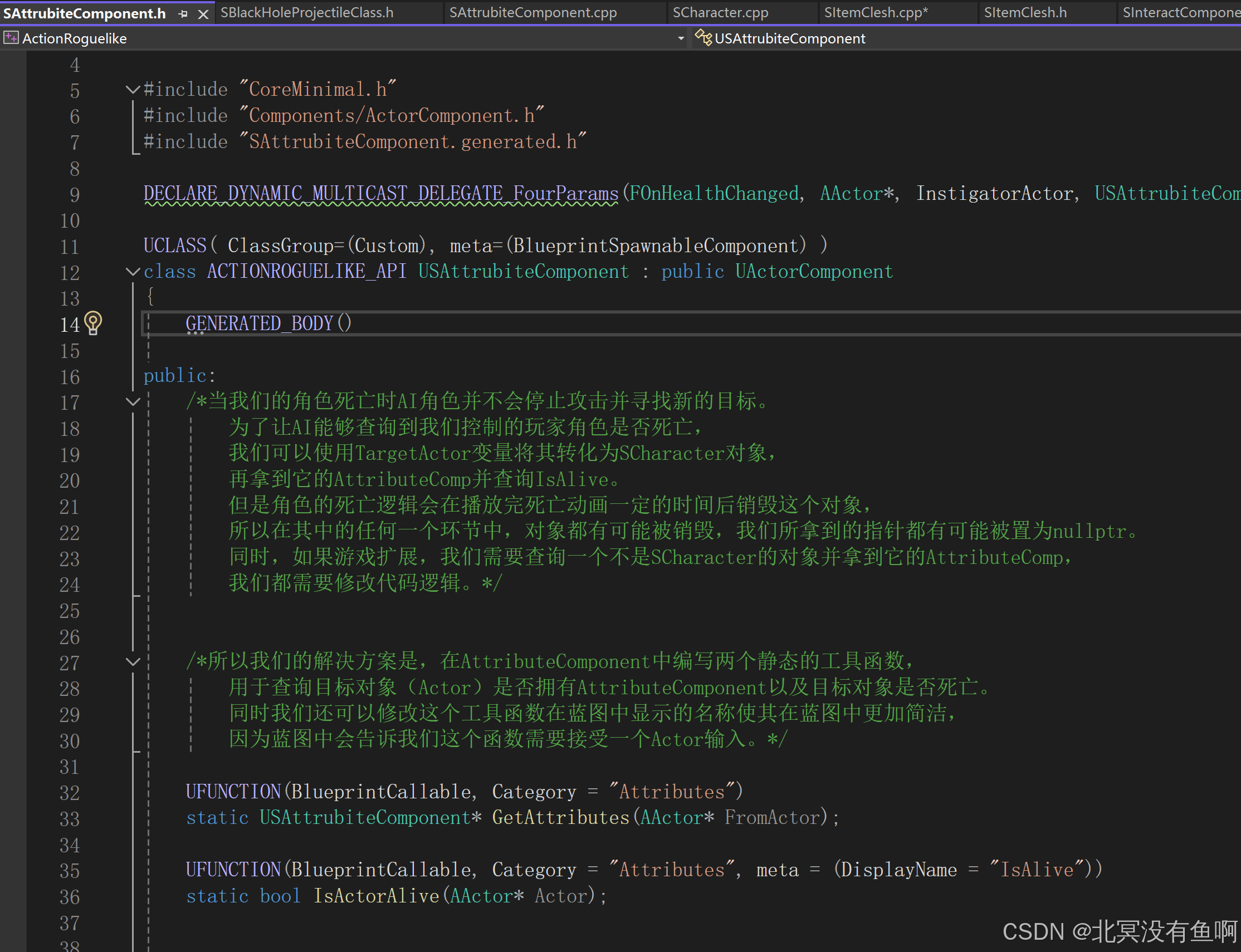Pin the SAttrubiteComponent.h tab
Image resolution: width=1241 pixels, height=952 pixels.
click(x=183, y=13)
